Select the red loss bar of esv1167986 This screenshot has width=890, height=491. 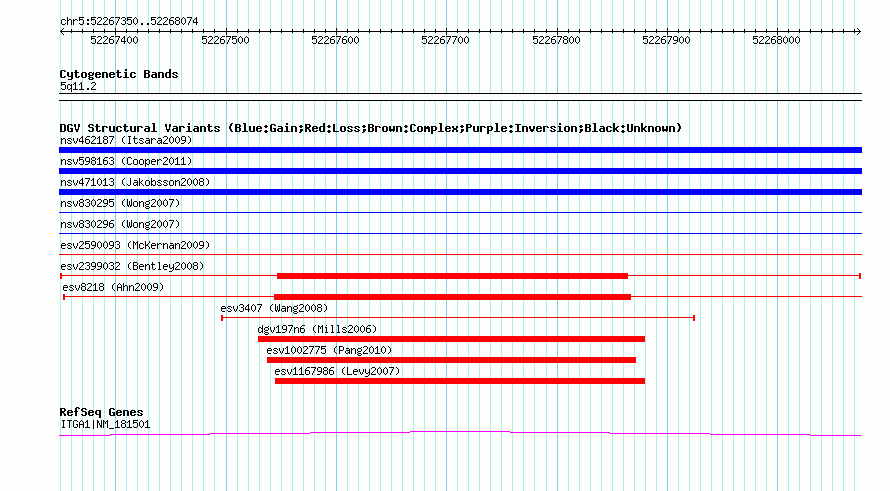(460, 381)
